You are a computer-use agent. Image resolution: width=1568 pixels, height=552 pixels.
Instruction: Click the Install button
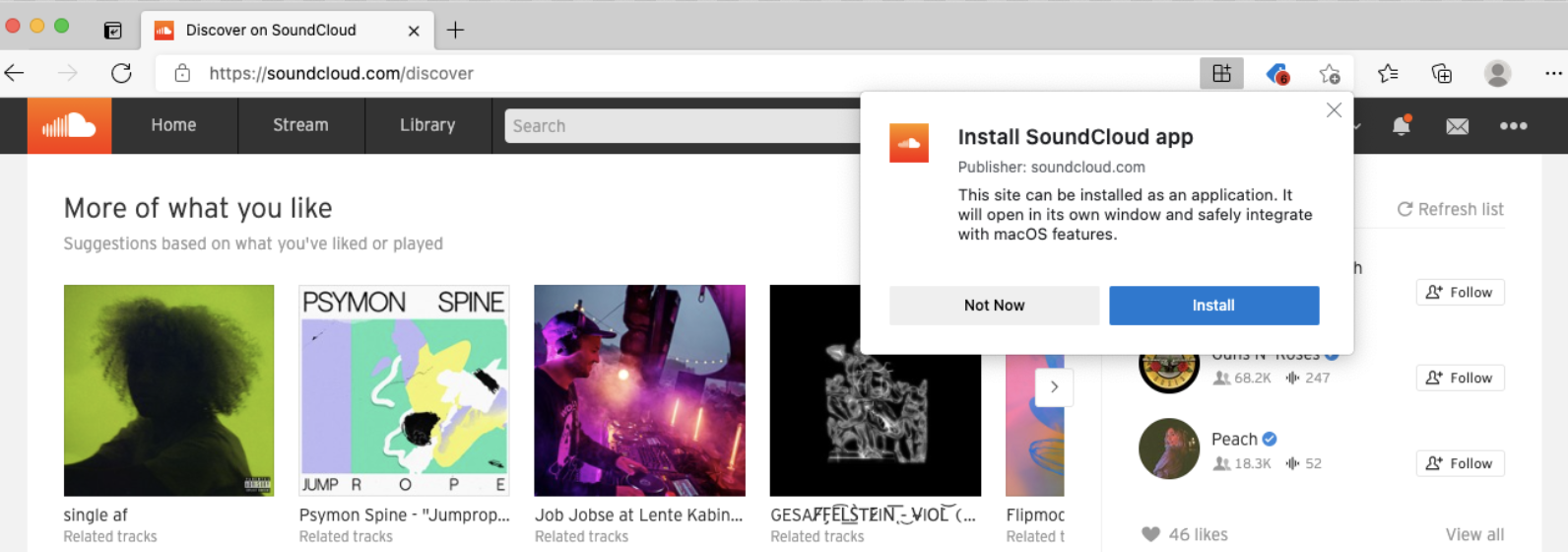(1213, 306)
